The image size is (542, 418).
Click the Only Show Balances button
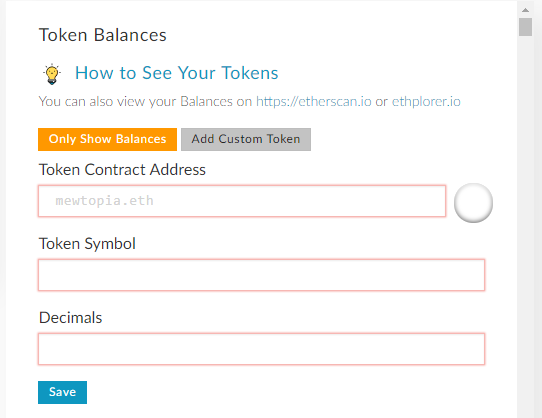pyautogui.click(x=108, y=139)
